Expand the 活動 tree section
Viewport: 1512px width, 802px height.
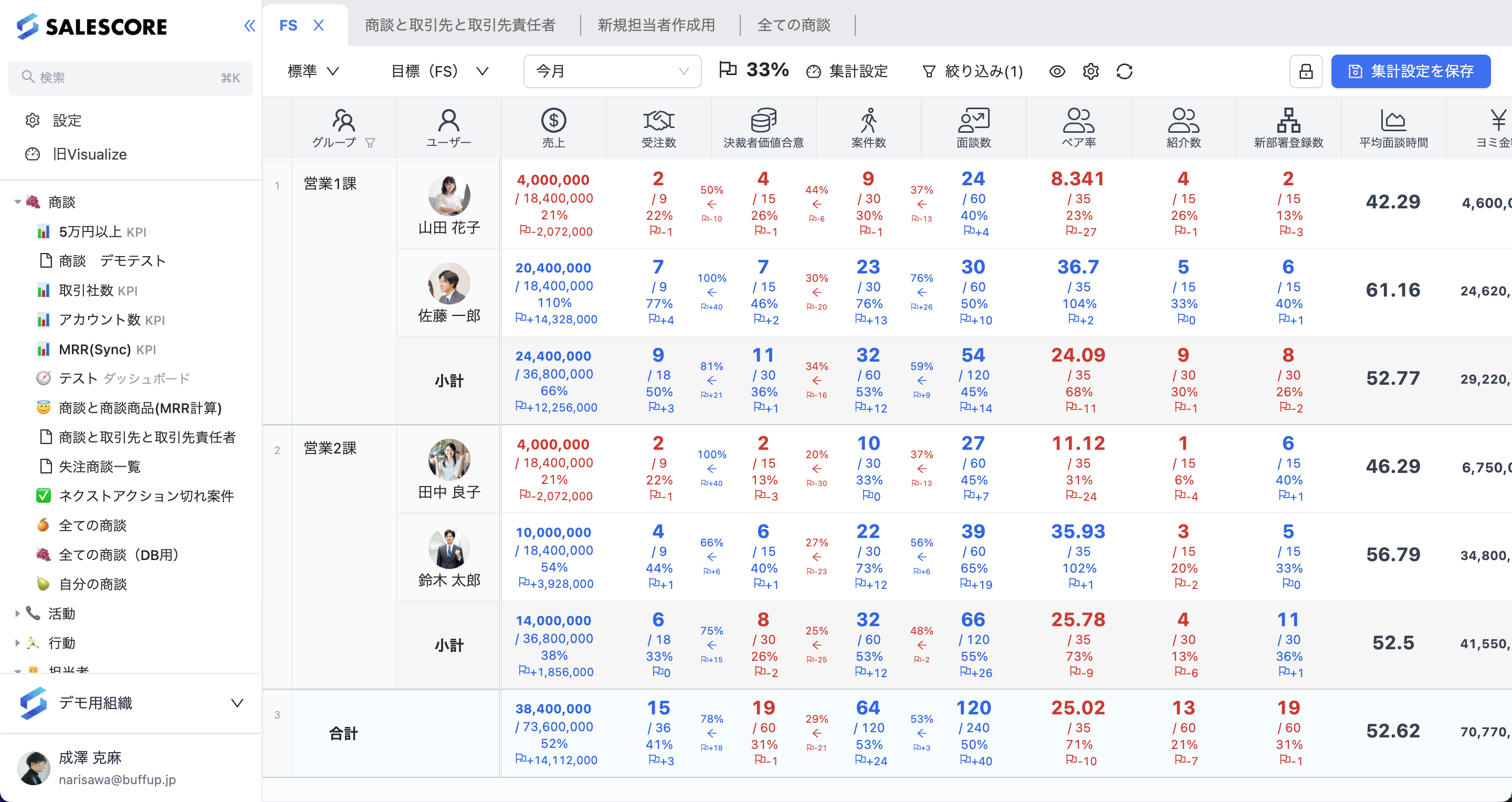pos(18,614)
